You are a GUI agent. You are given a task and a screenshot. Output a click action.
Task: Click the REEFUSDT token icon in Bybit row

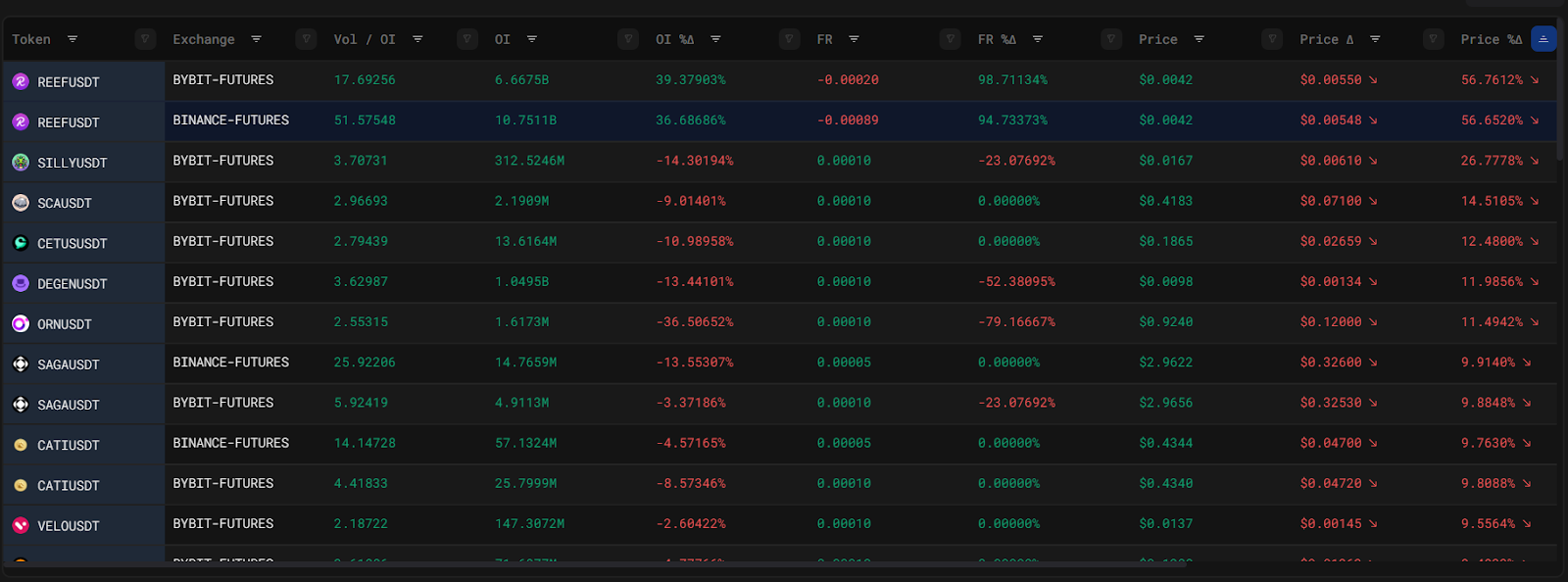[21, 81]
